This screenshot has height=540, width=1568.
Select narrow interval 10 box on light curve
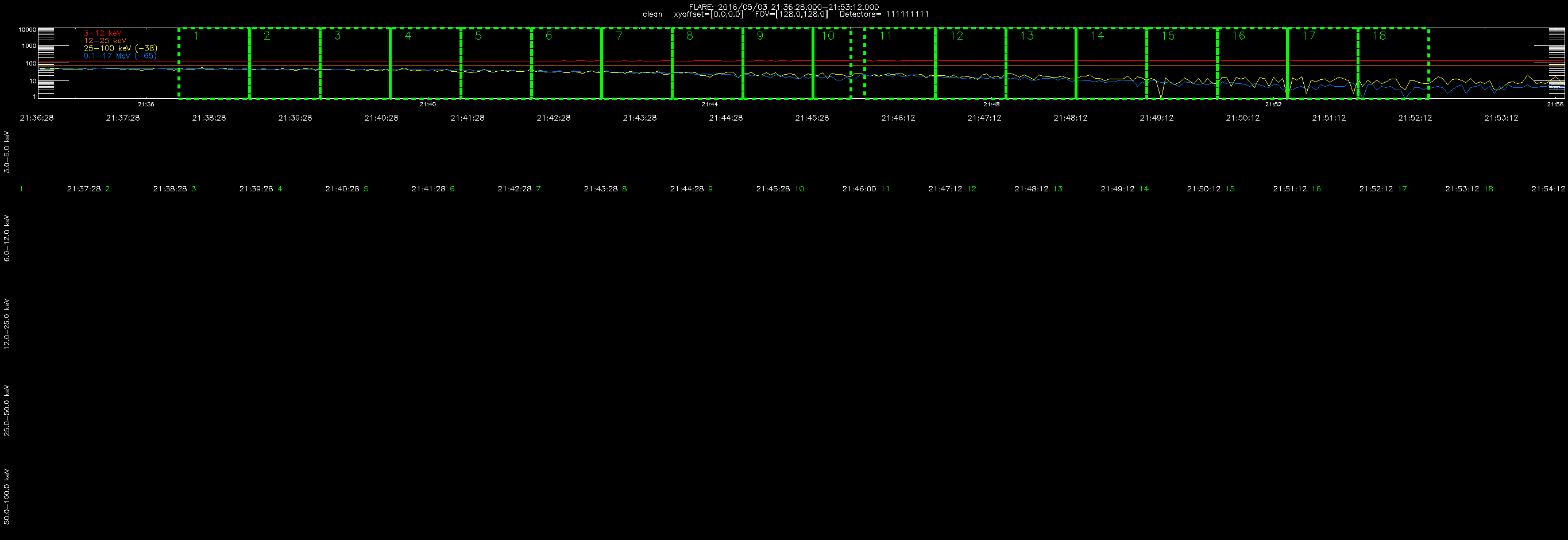[832, 63]
